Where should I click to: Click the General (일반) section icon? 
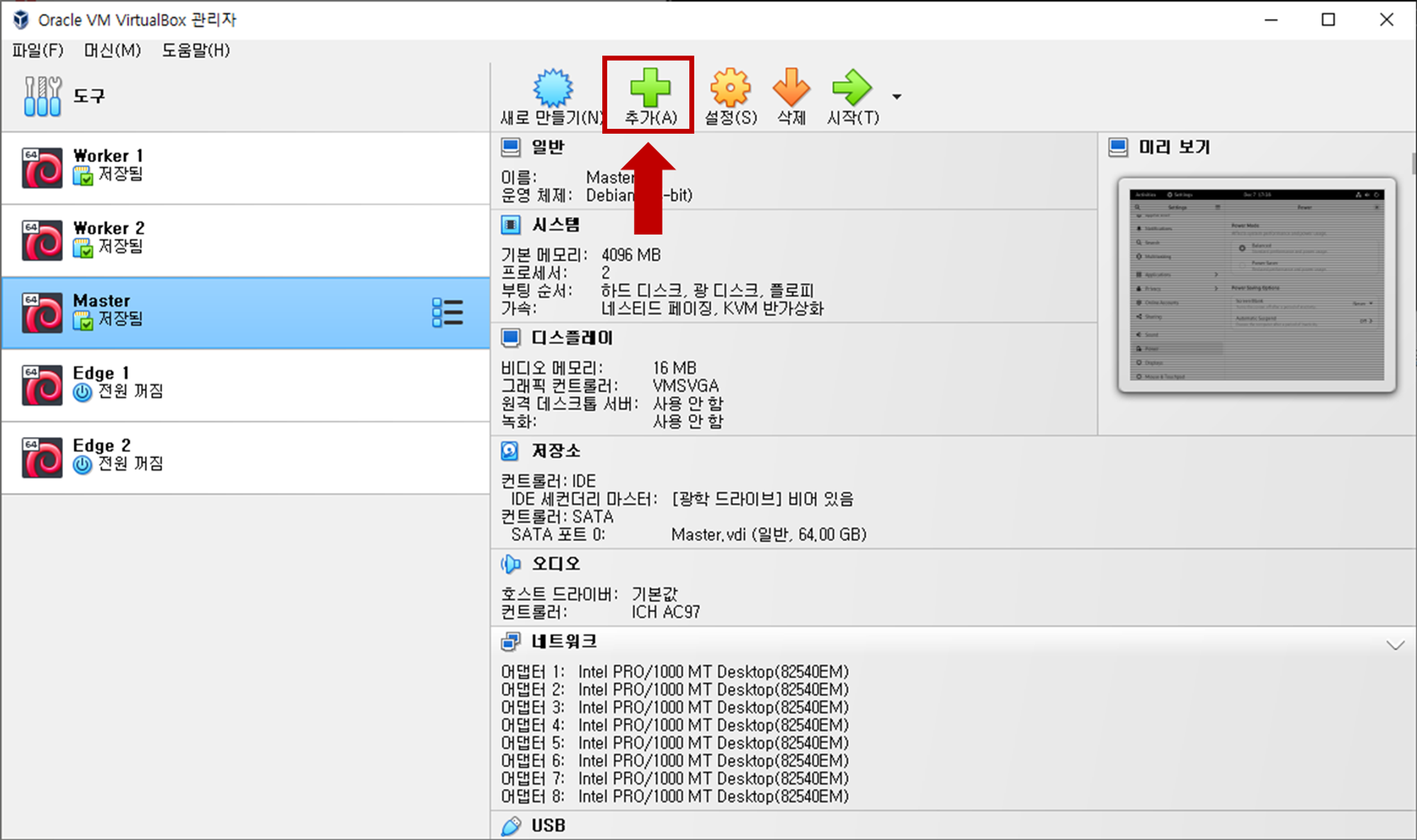click(x=510, y=147)
